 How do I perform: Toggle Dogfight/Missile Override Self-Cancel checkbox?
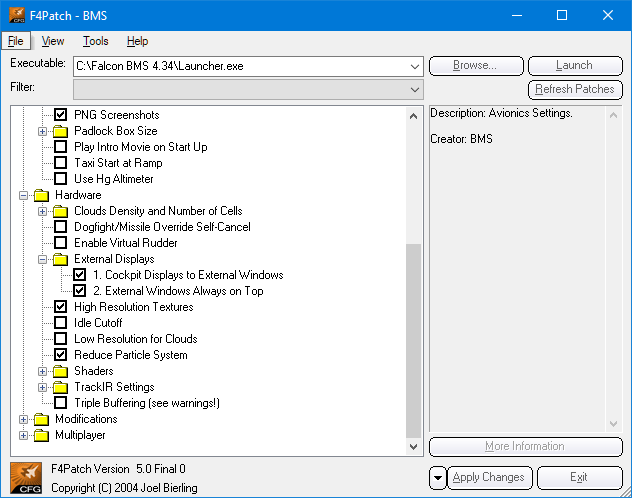60,227
